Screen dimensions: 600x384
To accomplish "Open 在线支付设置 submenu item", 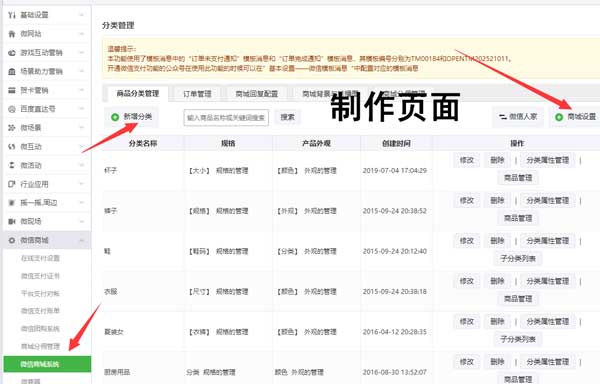I will (x=40, y=258).
